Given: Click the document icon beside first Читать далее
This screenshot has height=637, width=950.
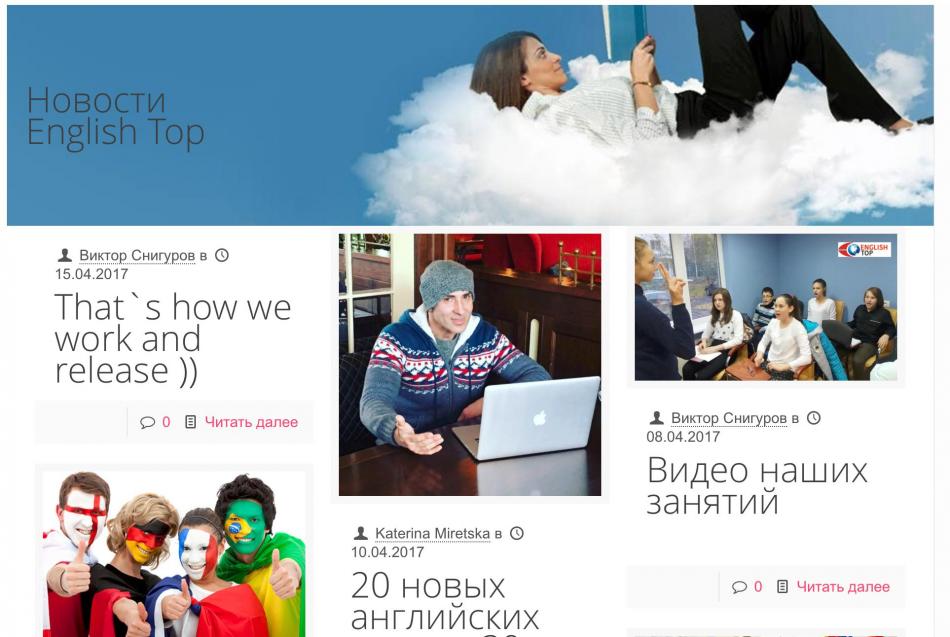Looking at the screenshot, I should click(x=190, y=422).
